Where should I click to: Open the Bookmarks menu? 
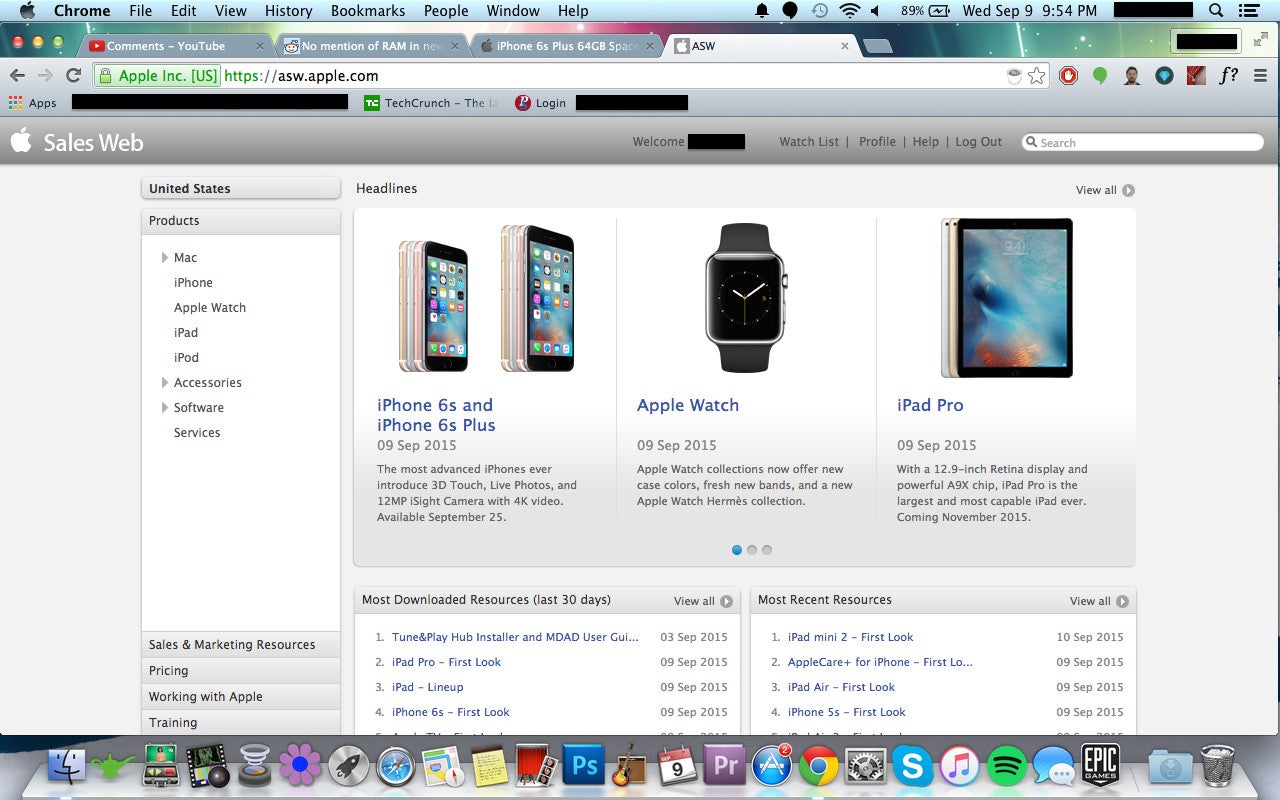coord(368,10)
